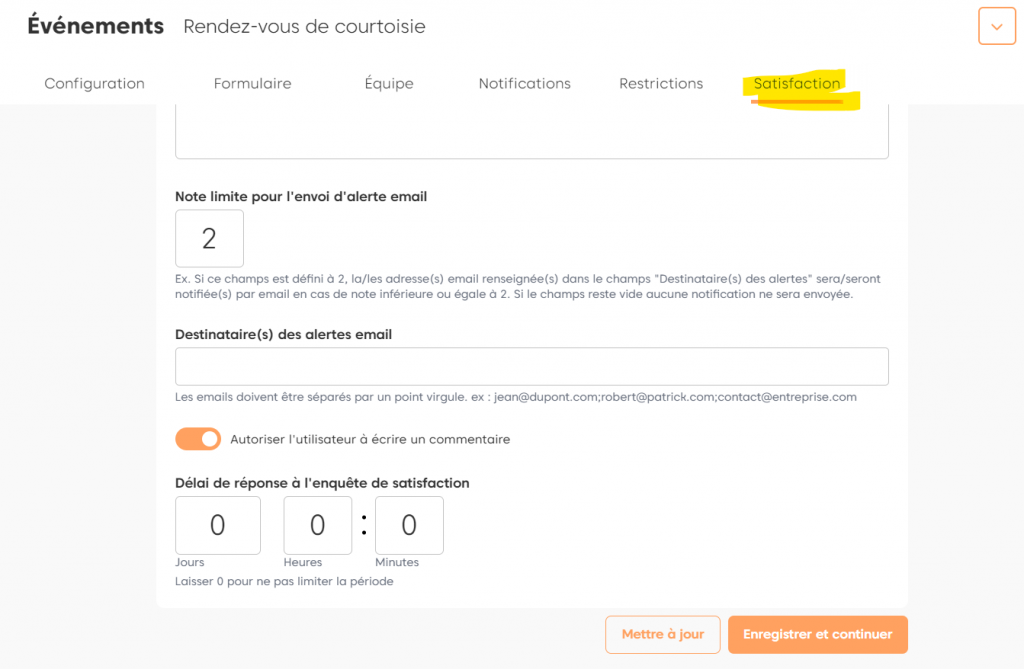
Task: Click the Jours delay input
Action: tap(217, 525)
